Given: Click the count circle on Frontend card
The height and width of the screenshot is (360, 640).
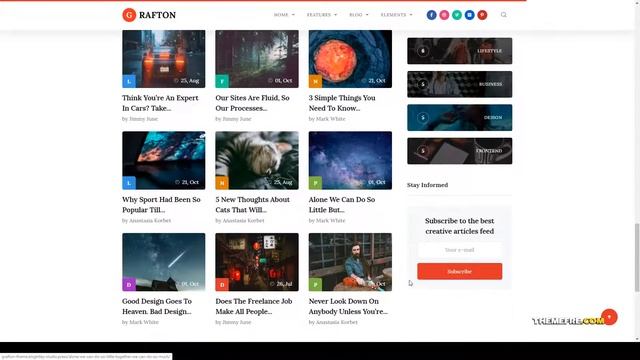Looking at the screenshot, I should (x=423, y=151).
